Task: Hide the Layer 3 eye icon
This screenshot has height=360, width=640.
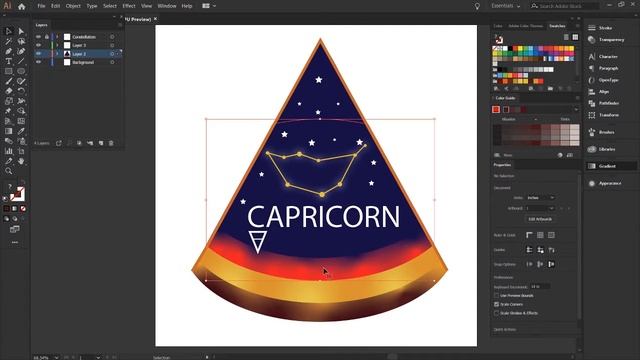Action: point(38,45)
